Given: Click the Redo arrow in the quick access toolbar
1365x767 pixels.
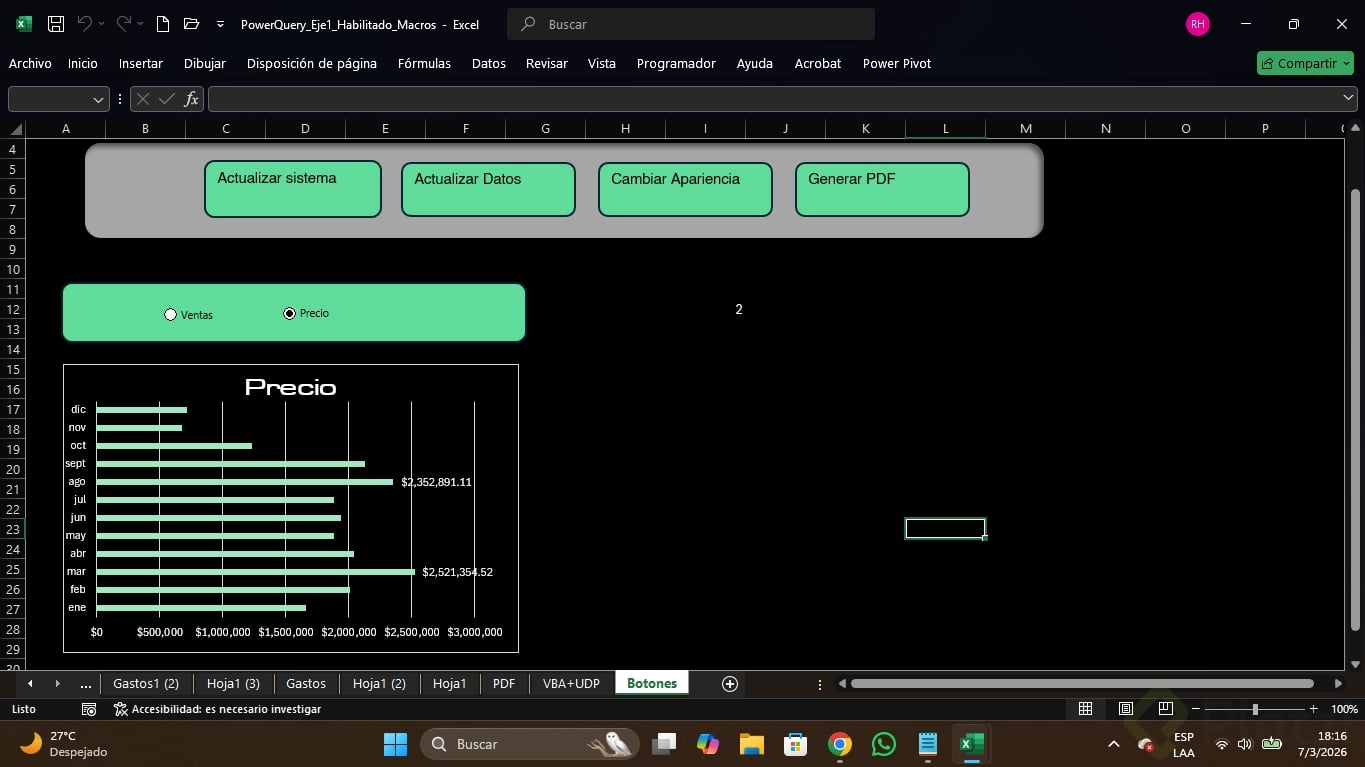Looking at the screenshot, I should pos(123,24).
